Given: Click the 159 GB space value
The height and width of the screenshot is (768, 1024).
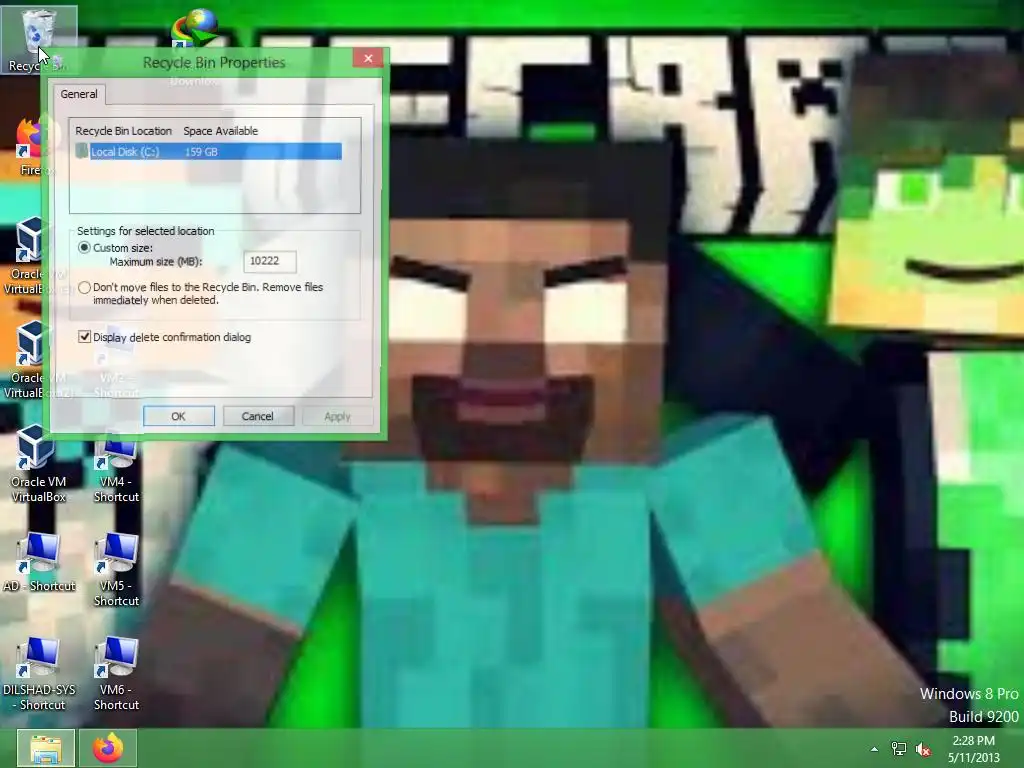Looking at the screenshot, I should pos(200,152).
